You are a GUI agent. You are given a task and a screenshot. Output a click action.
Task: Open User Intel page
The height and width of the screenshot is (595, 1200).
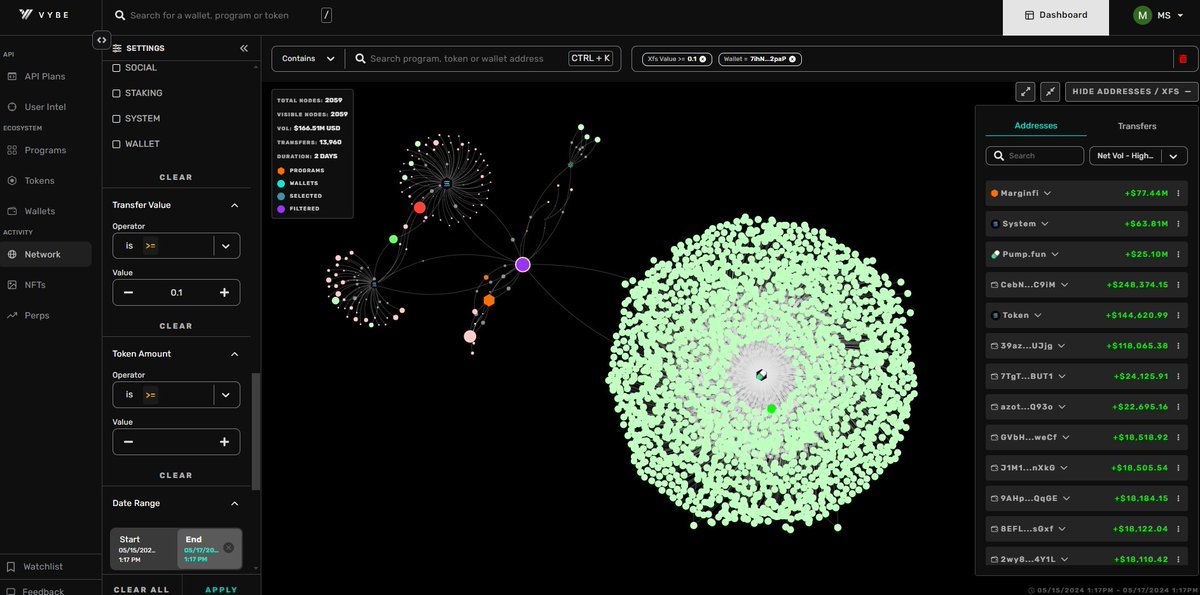click(x=46, y=106)
